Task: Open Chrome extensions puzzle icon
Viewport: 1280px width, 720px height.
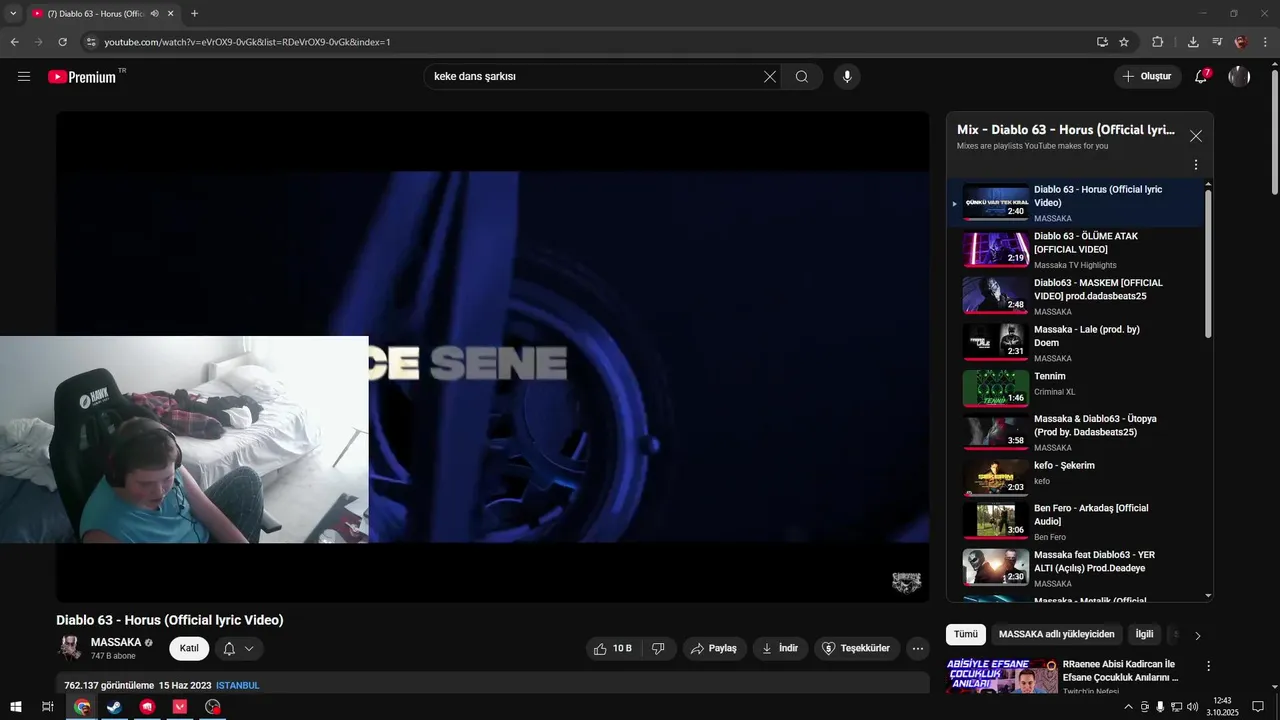Action: (1158, 42)
